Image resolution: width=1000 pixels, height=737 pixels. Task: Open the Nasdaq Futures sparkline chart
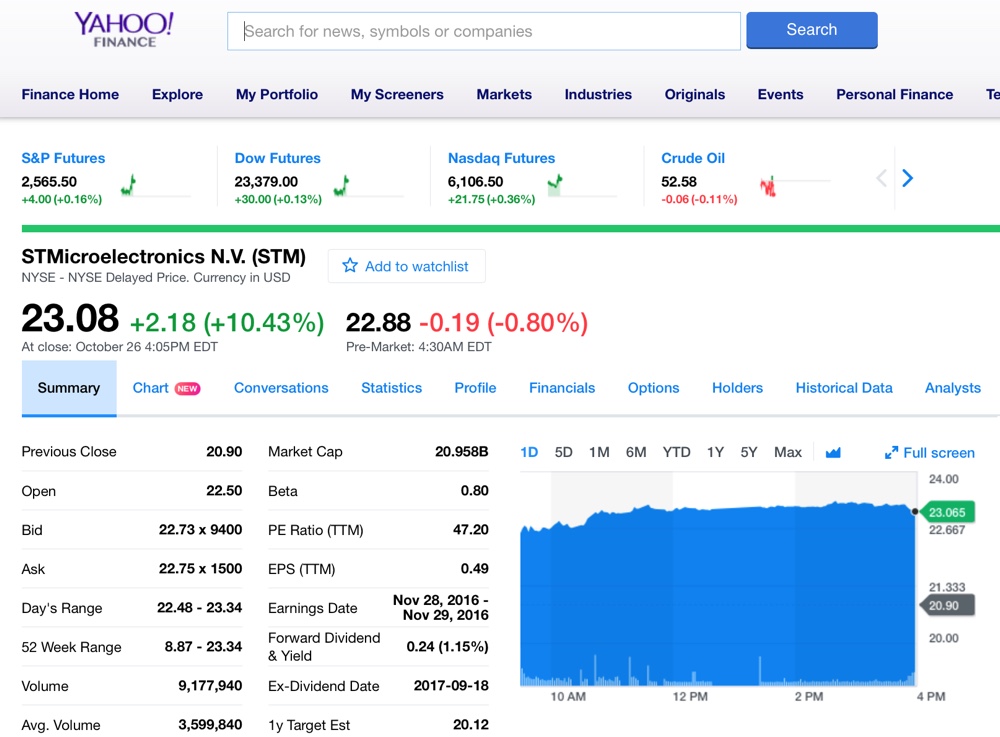click(x=582, y=186)
